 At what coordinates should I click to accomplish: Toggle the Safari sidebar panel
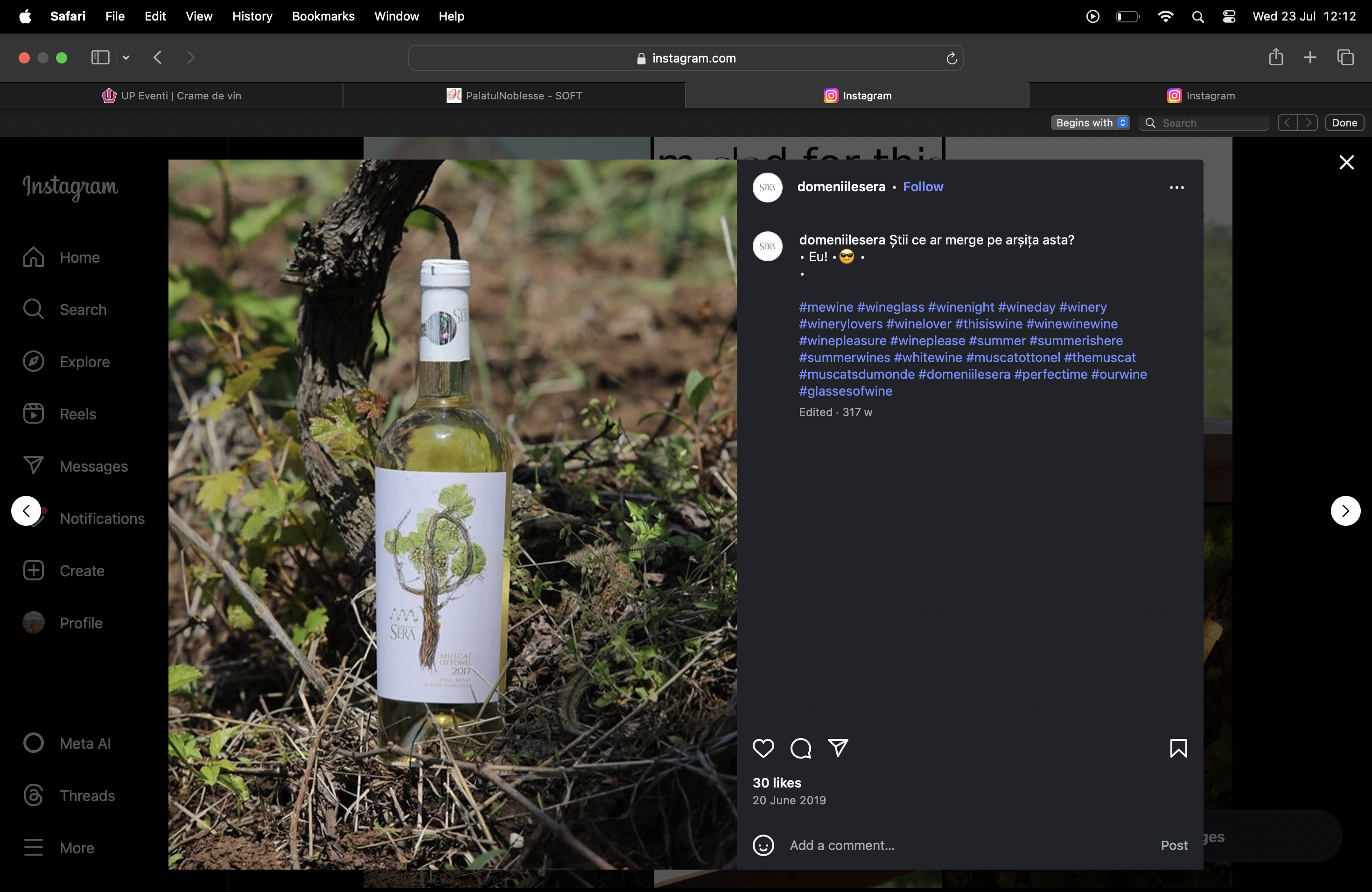point(100,58)
